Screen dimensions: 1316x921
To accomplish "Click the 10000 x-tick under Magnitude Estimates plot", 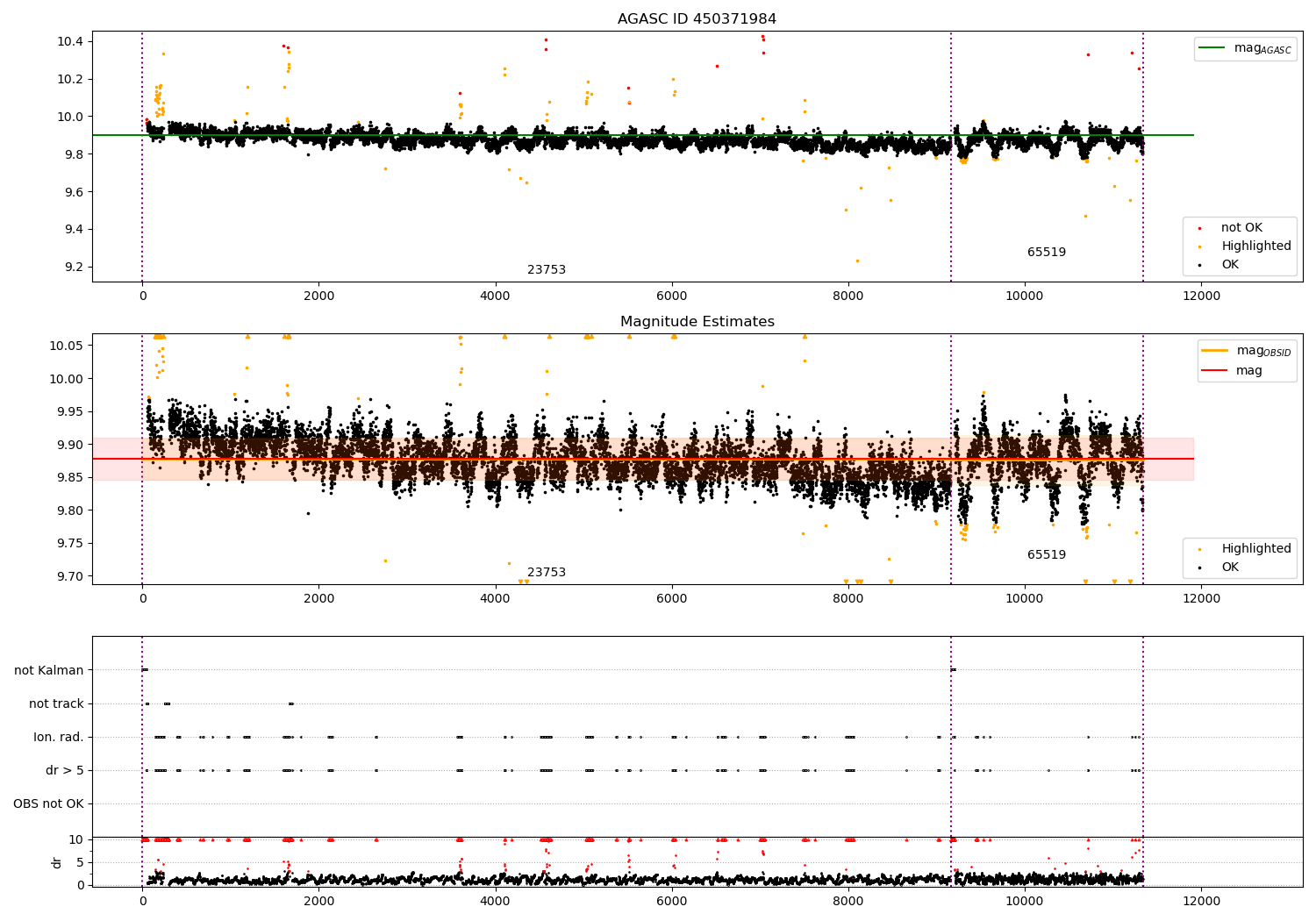I will 1025,598.
